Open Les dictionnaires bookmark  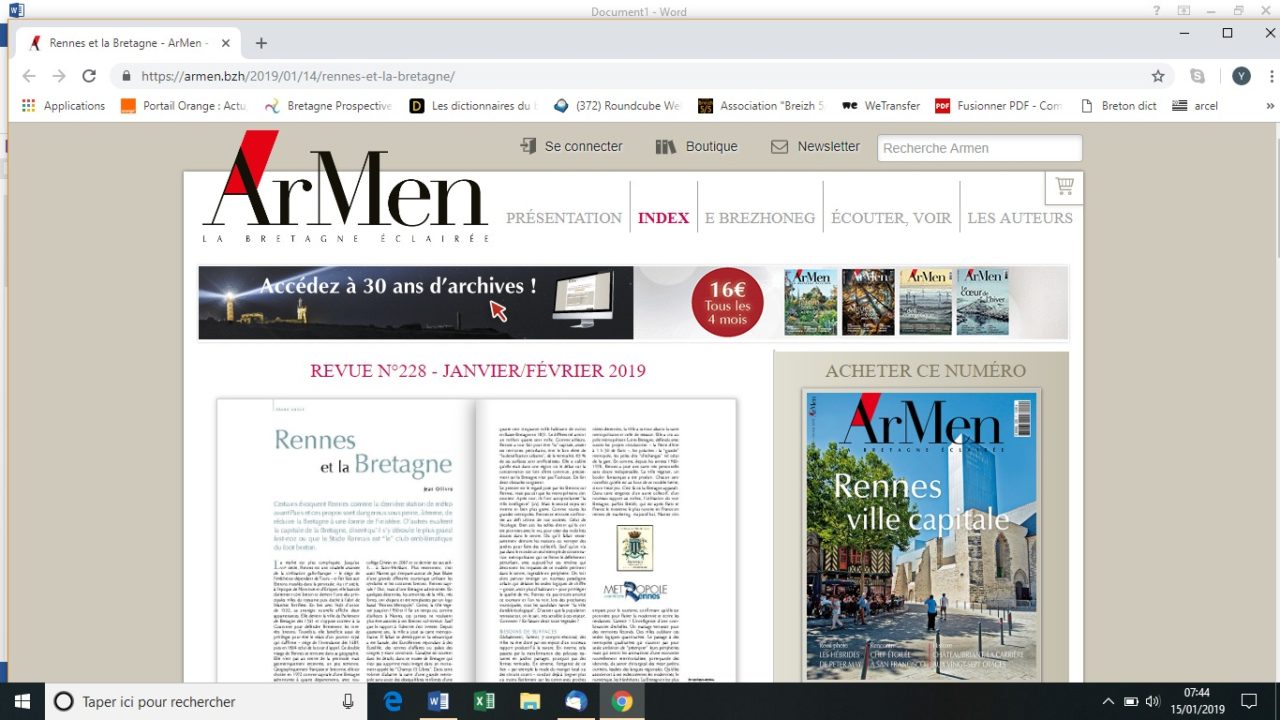coord(473,105)
